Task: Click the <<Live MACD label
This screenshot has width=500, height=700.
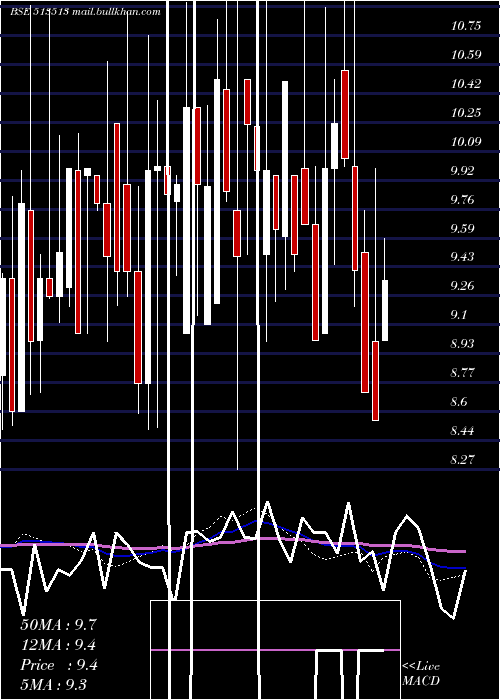Action: (421, 673)
